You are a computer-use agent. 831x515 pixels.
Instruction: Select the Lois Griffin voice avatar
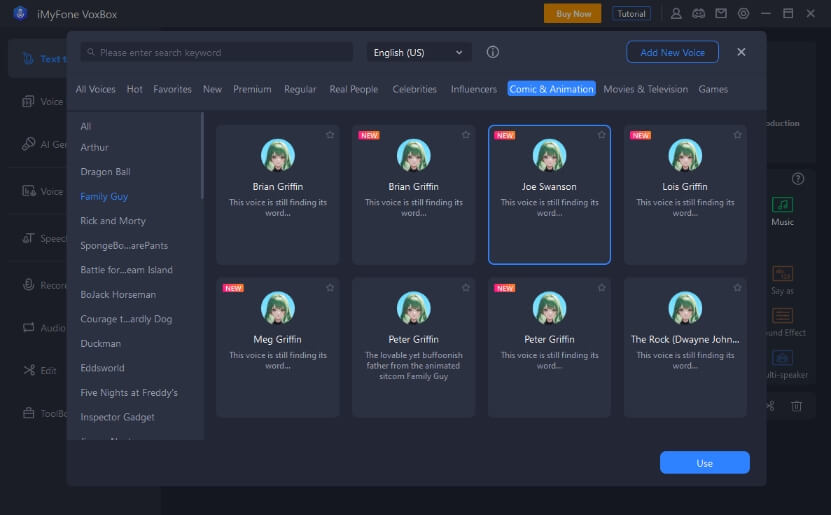685,155
